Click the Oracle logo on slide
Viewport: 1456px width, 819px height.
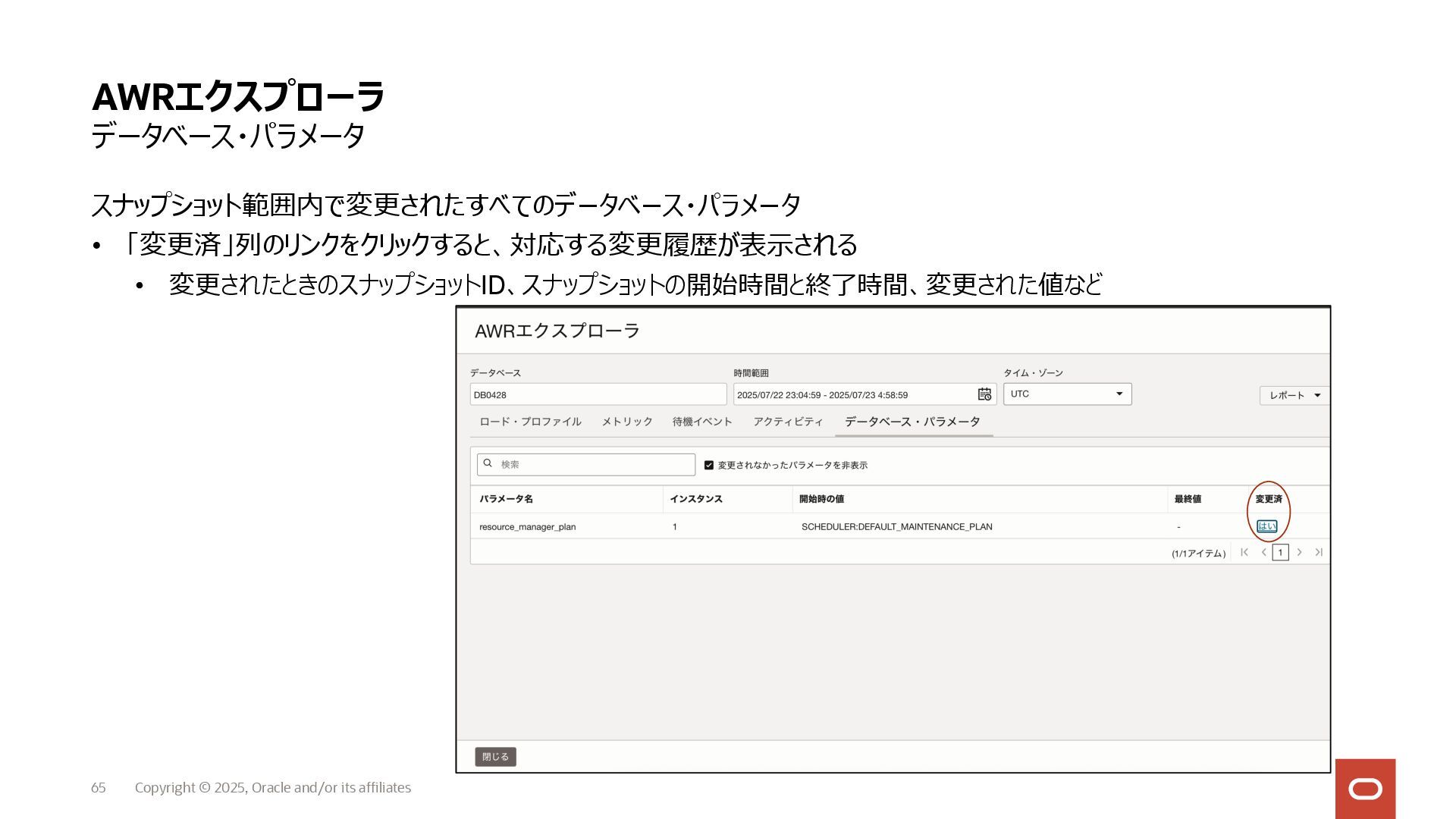(x=1365, y=789)
